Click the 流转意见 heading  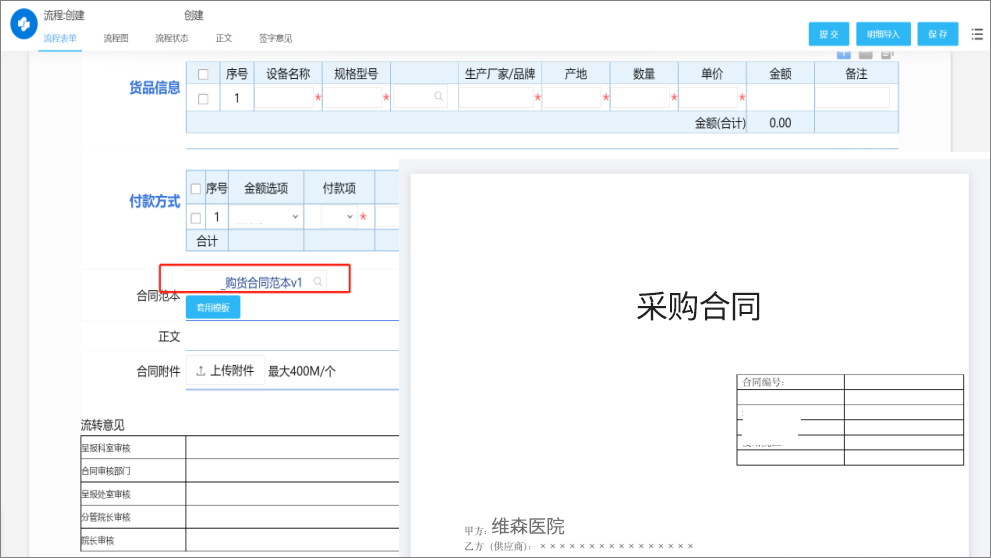pyautogui.click(x=102, y=425)
